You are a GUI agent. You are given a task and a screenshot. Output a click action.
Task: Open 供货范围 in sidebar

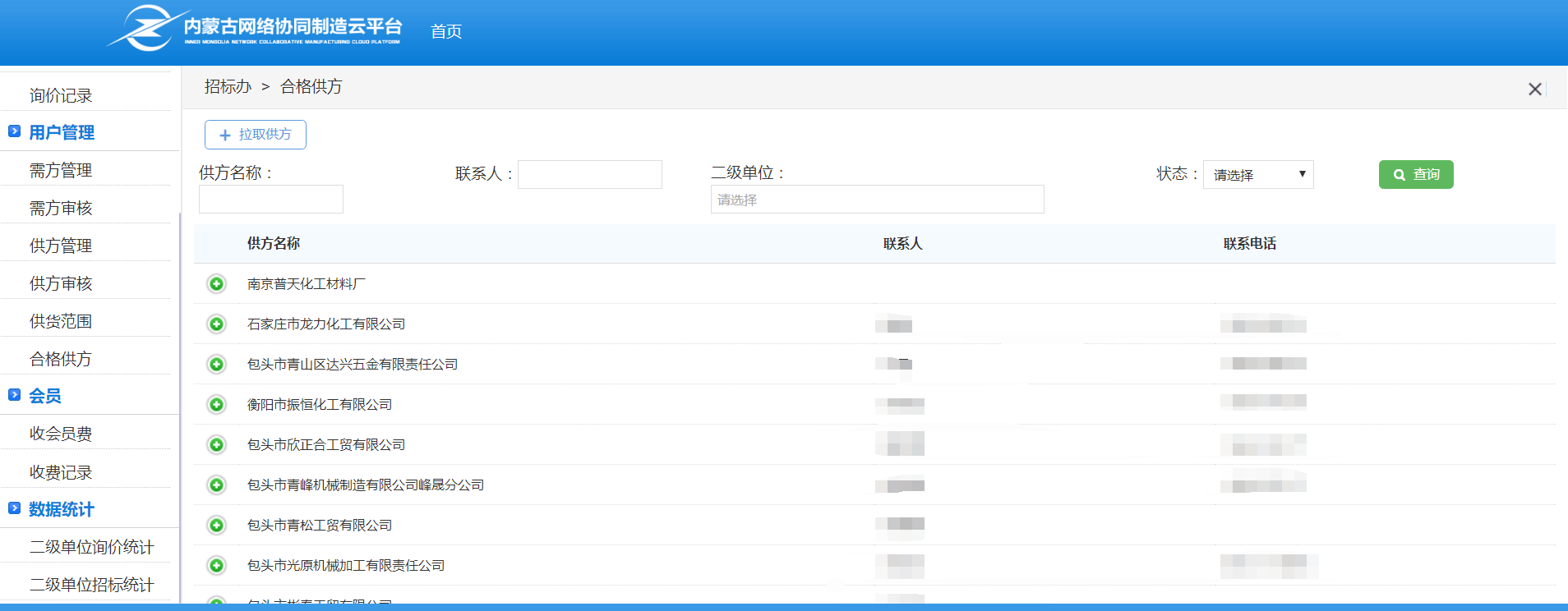[61, 321]
